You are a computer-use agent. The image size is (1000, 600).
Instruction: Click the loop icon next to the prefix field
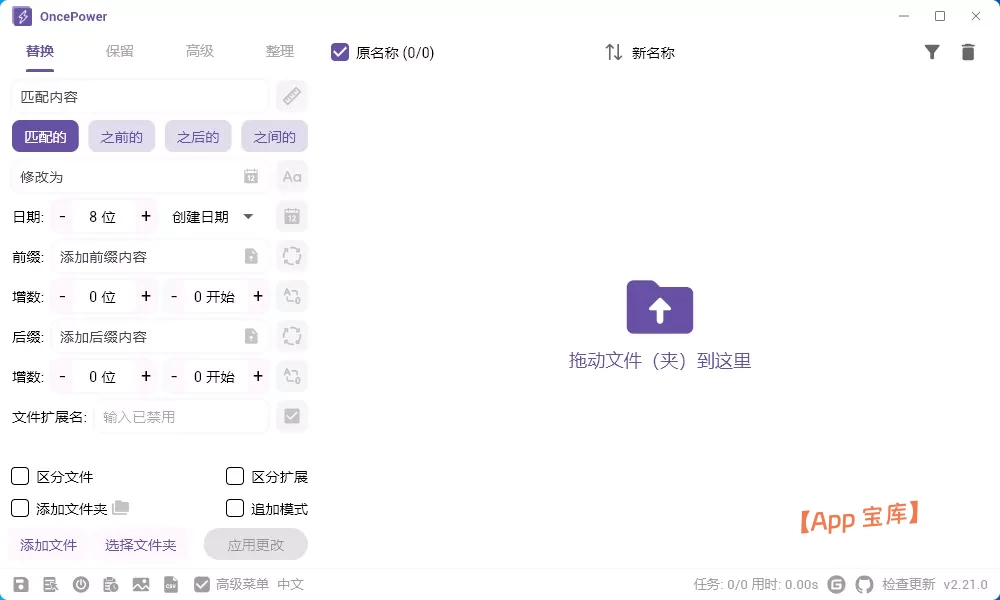click(x=291, y=256)
